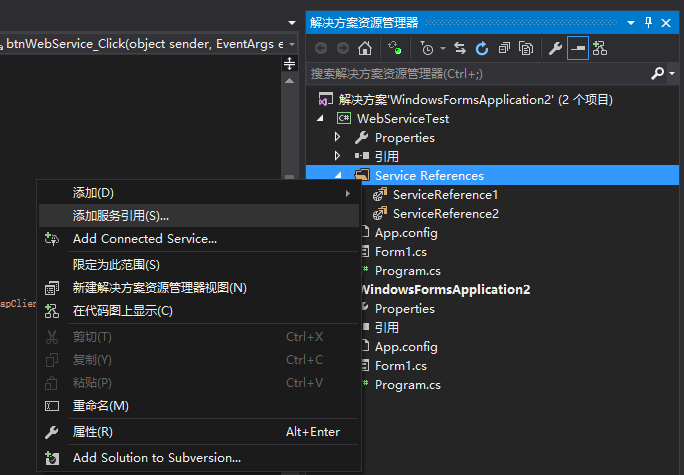Collapse the Service References folder arrow
684x475 pixels.
pos(338,175)
